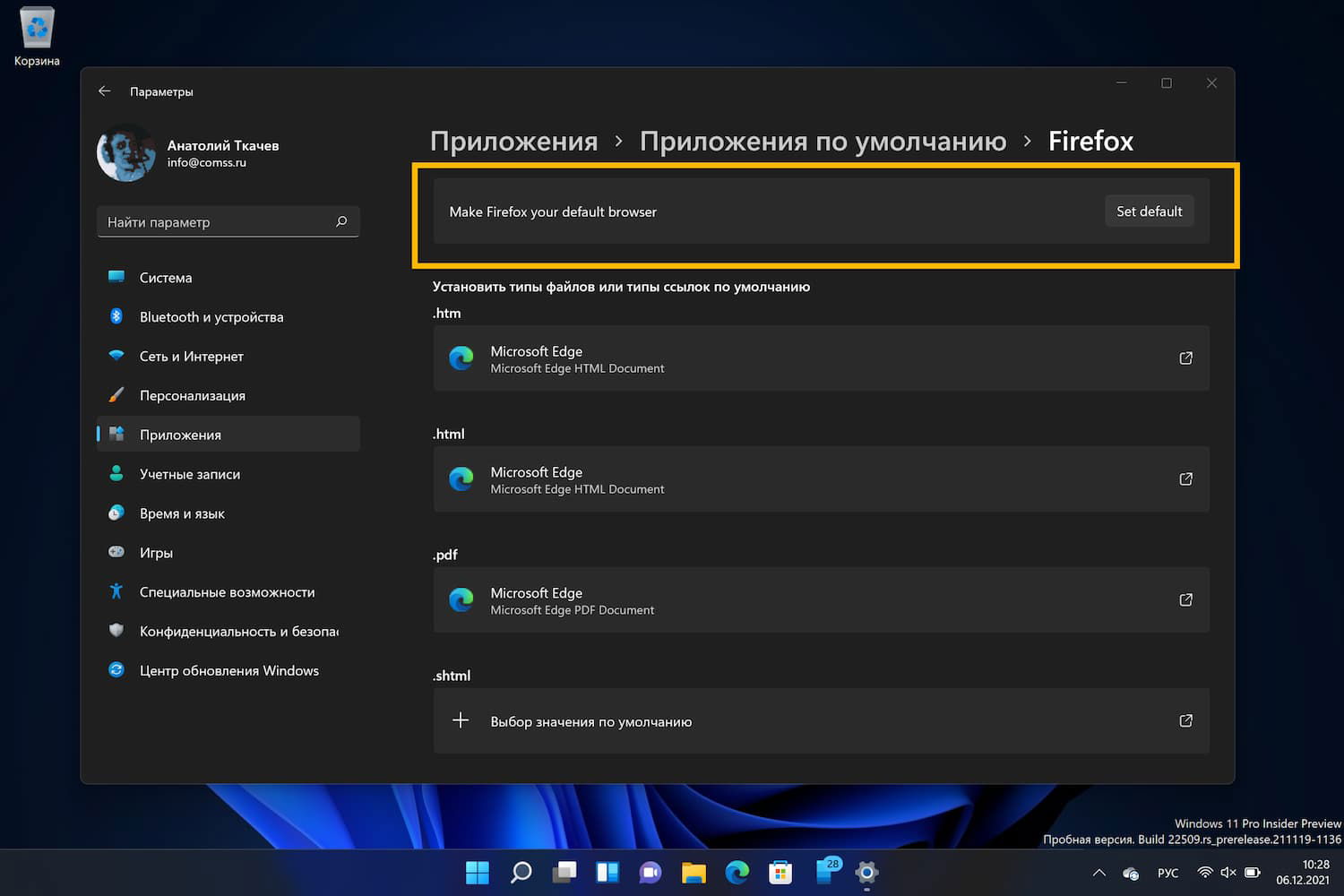Open the taskbar app with the 28 badge

pyautogui.click(x=826, y=871)
